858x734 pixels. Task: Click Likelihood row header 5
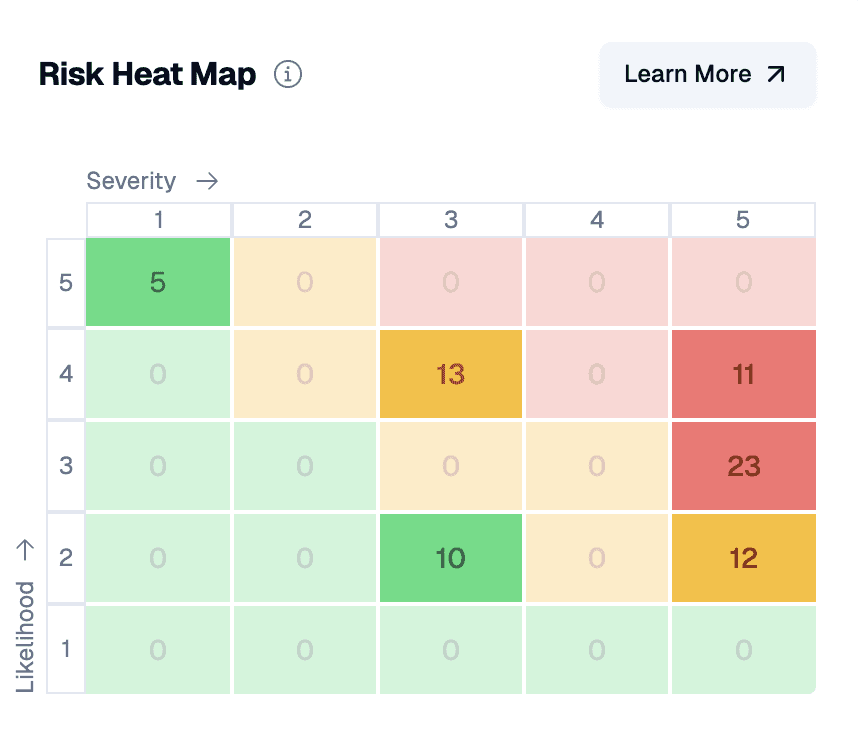(x=66, y=282)
